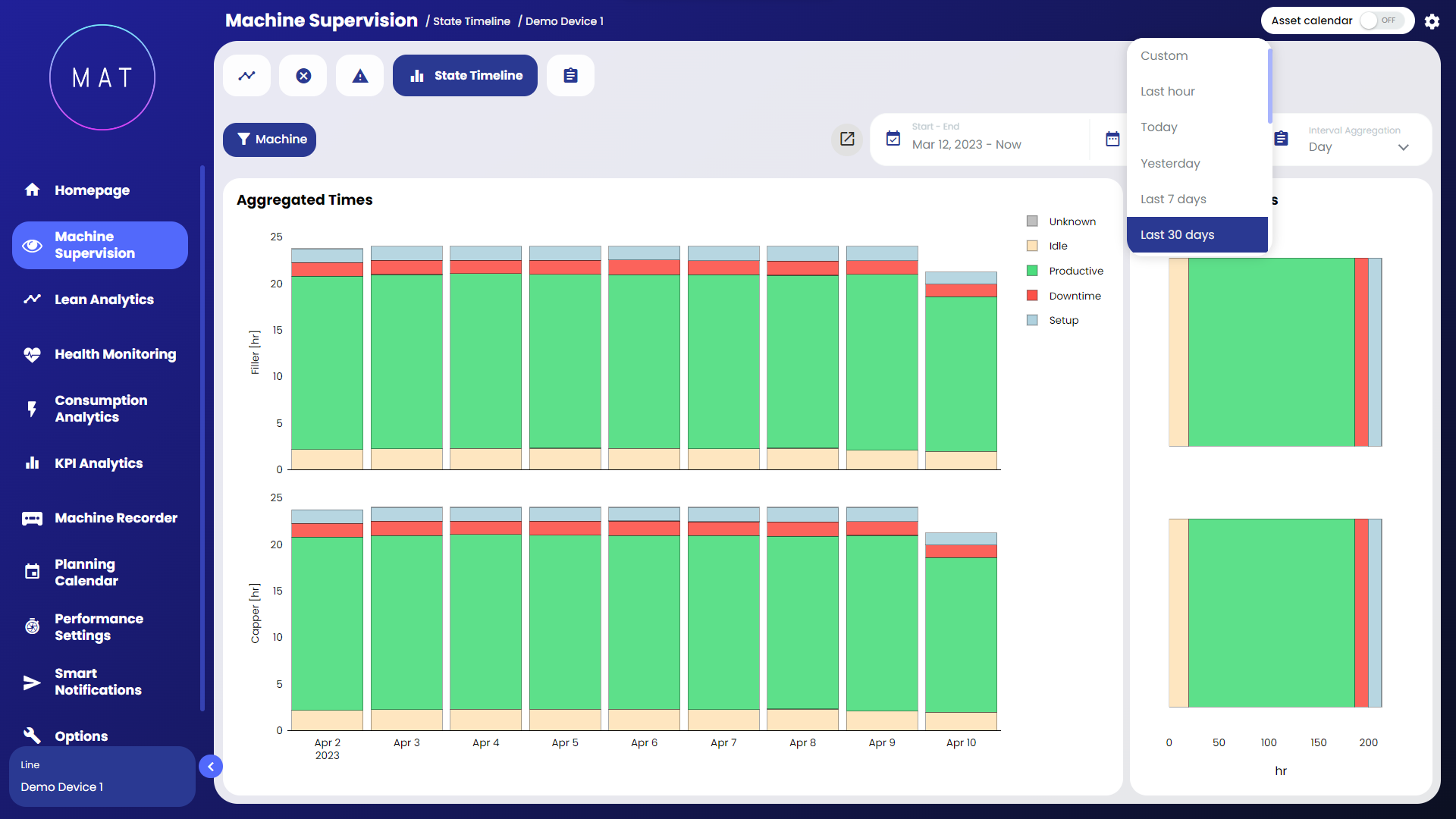
Task: Click the open-in-new-window export icon
Action: pyautogui.click(x=847, y=139)
